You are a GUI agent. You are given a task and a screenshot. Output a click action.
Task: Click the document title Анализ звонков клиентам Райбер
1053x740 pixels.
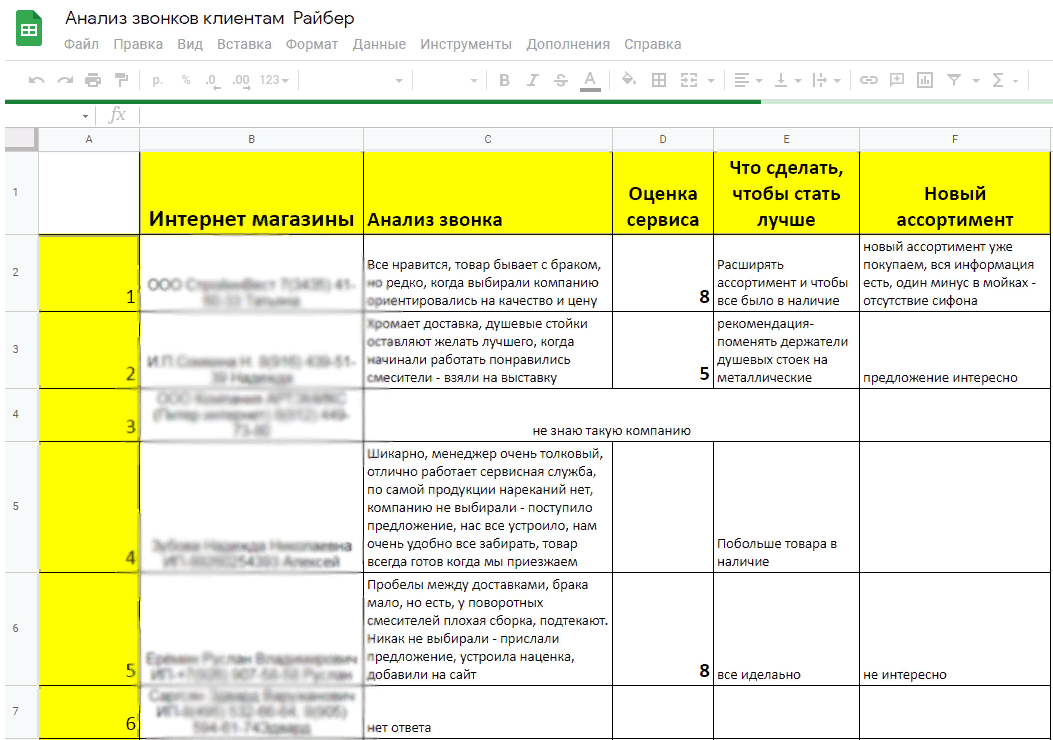pyautogui.click(x=210, y=18)
